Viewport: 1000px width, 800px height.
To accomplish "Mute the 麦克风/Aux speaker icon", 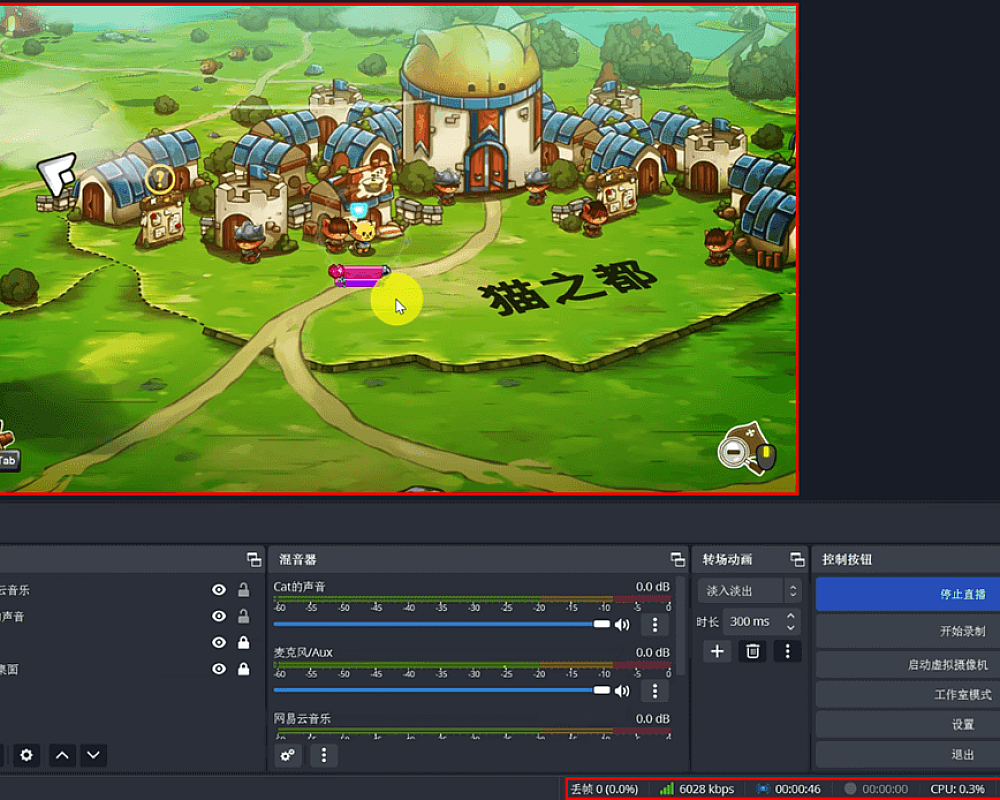I will pyautogui.click(x=622, y=690).
